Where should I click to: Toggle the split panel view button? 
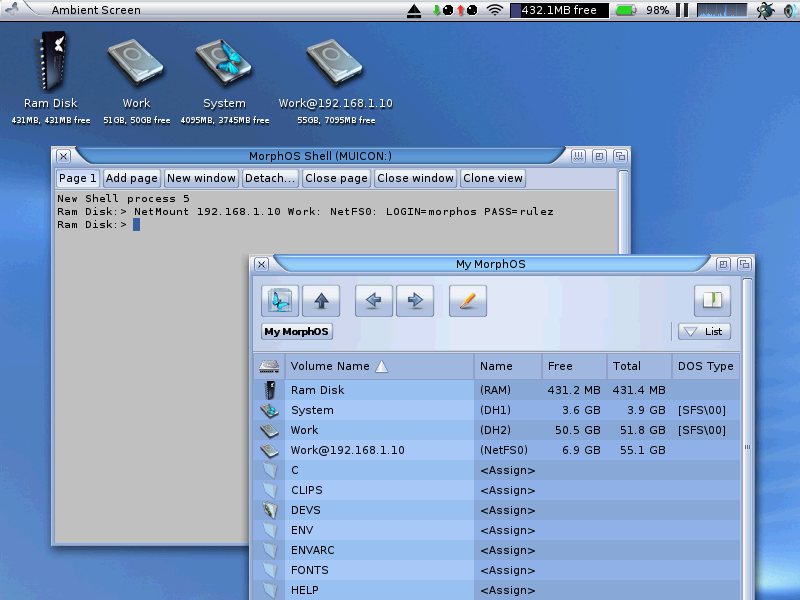(x=712, y=301)
